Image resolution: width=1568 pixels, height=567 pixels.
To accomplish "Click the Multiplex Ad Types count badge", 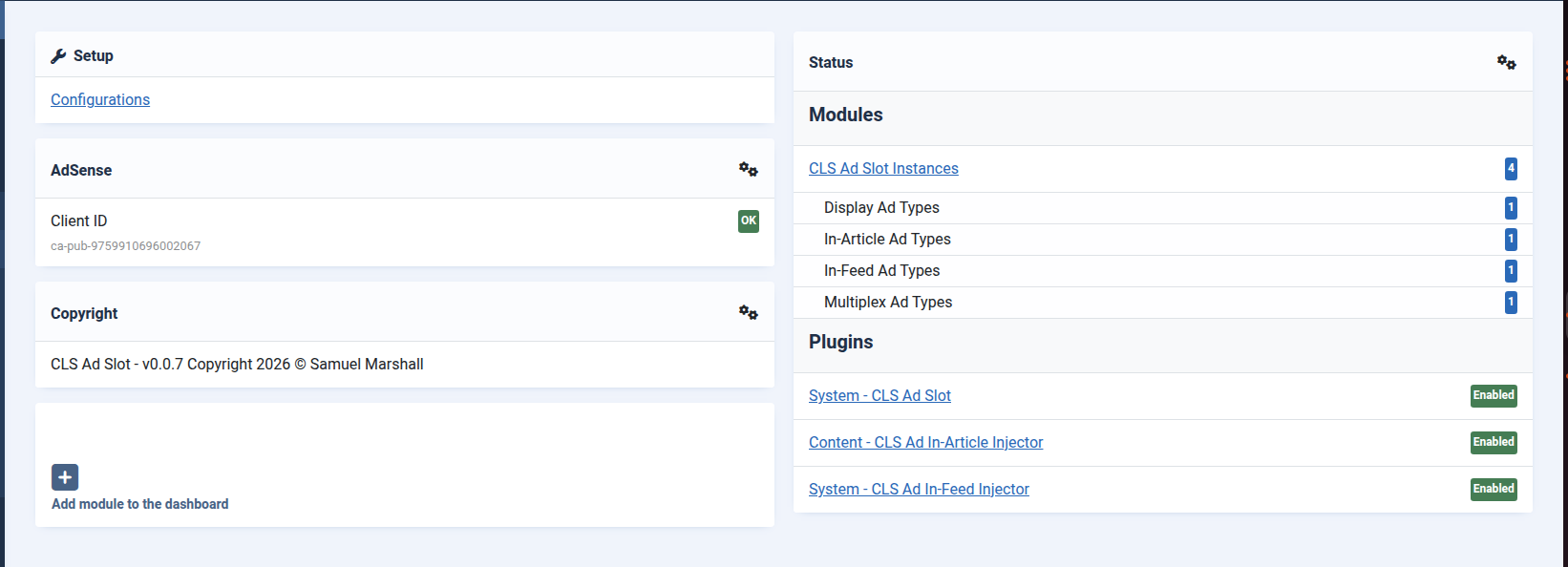I will [x=1511, y=303].
